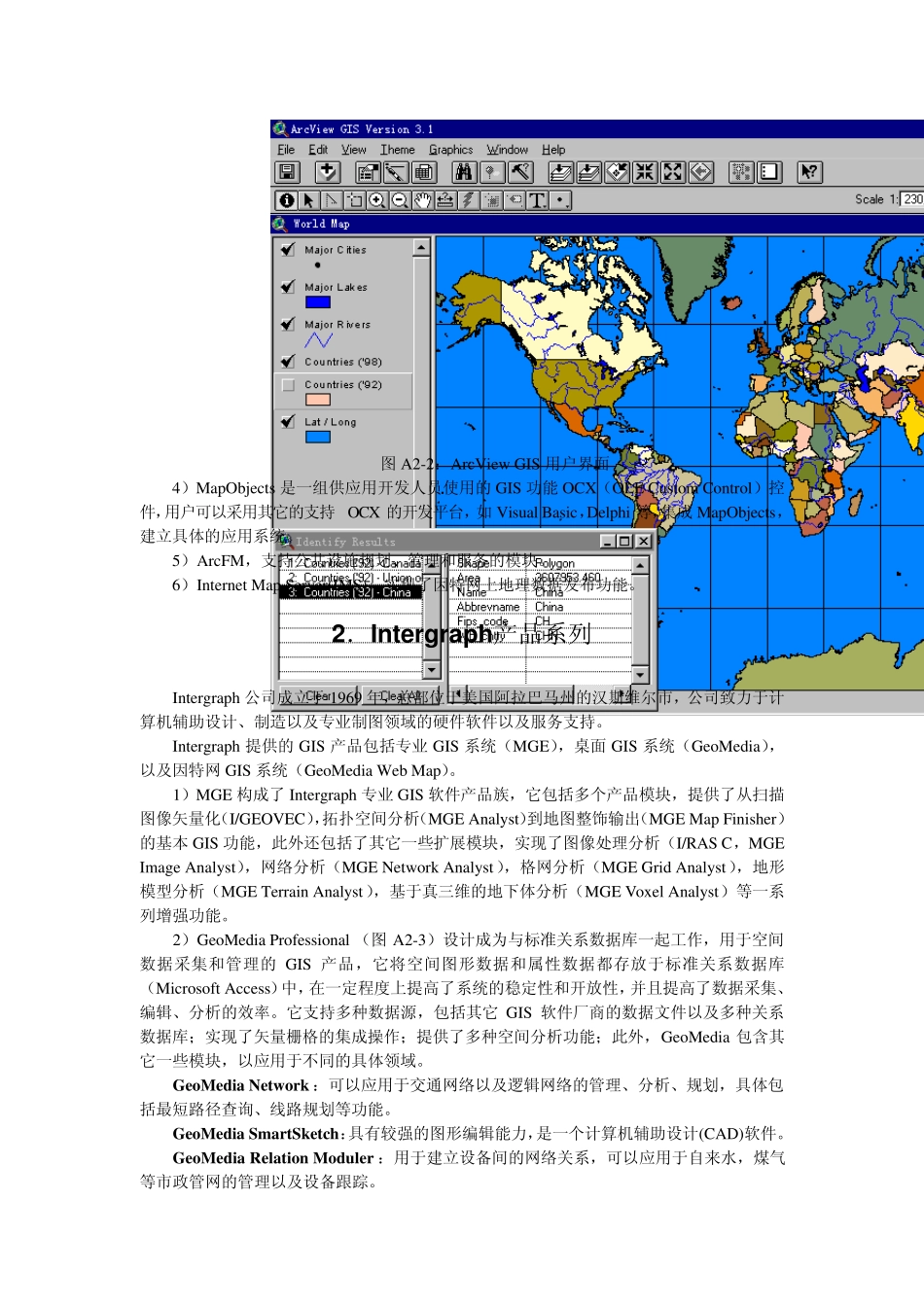The height and width of the screenshot is (1307, 924).
Task: Click legend panel scroll-up arrow
Action: [x=421, y=247]
